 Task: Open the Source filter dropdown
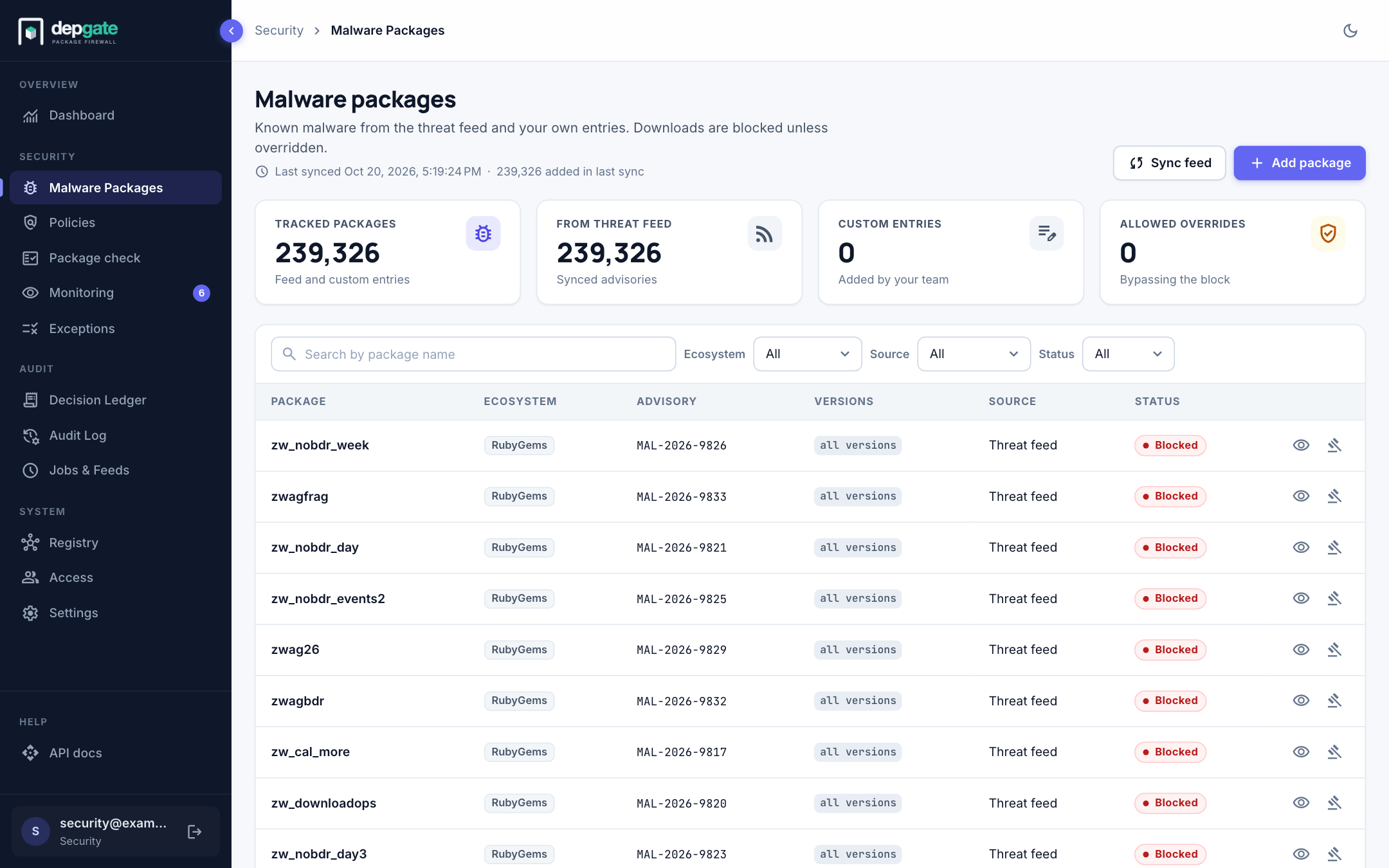[974, 354]
